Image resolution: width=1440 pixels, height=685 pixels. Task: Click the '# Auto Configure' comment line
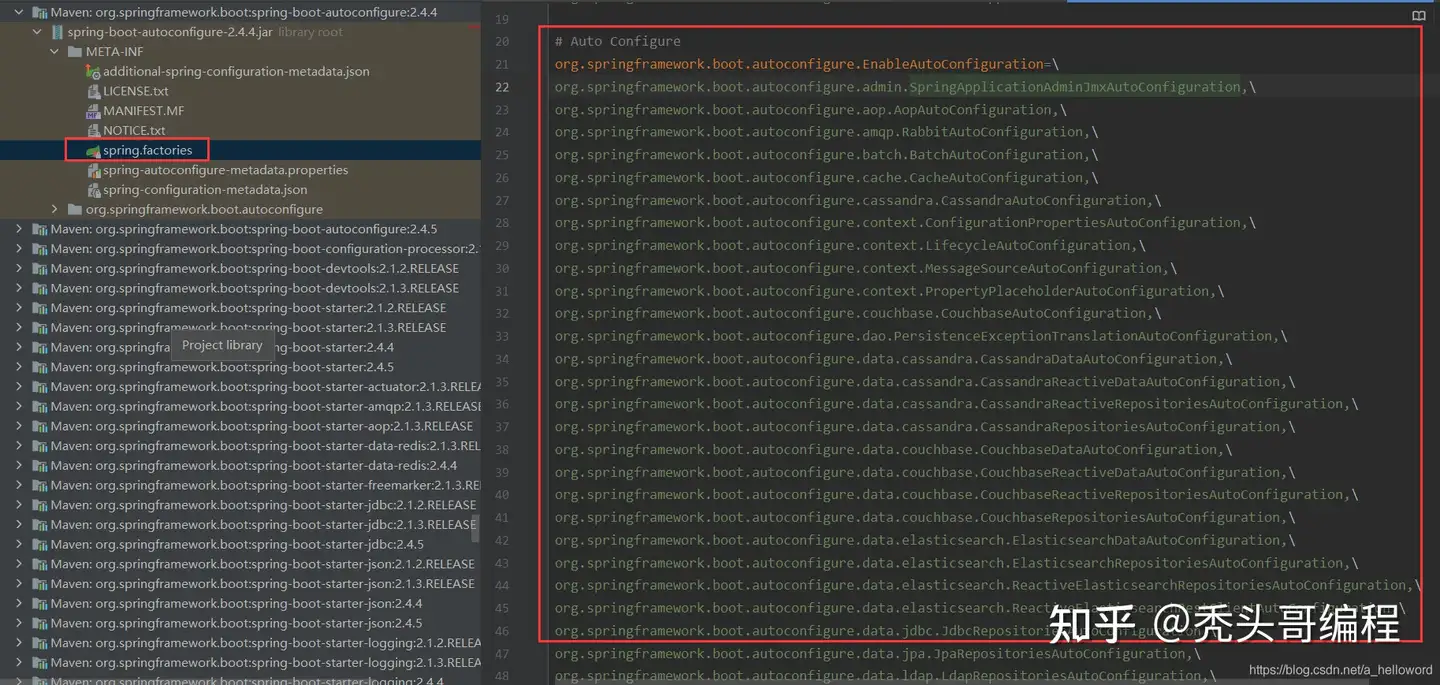pos(617,41)
